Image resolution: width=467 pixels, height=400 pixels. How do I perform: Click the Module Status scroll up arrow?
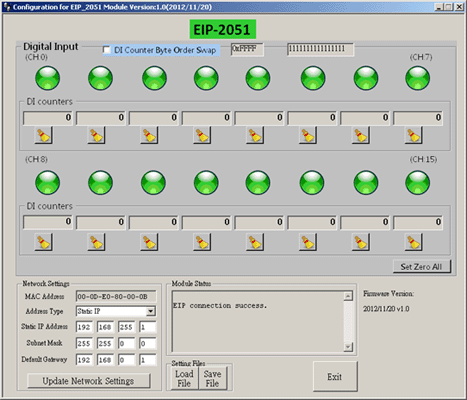[348, 296]
